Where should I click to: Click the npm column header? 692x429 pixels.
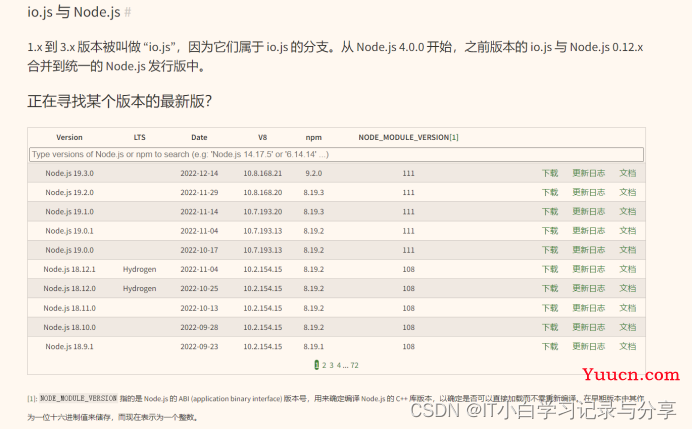coord(314,137)
